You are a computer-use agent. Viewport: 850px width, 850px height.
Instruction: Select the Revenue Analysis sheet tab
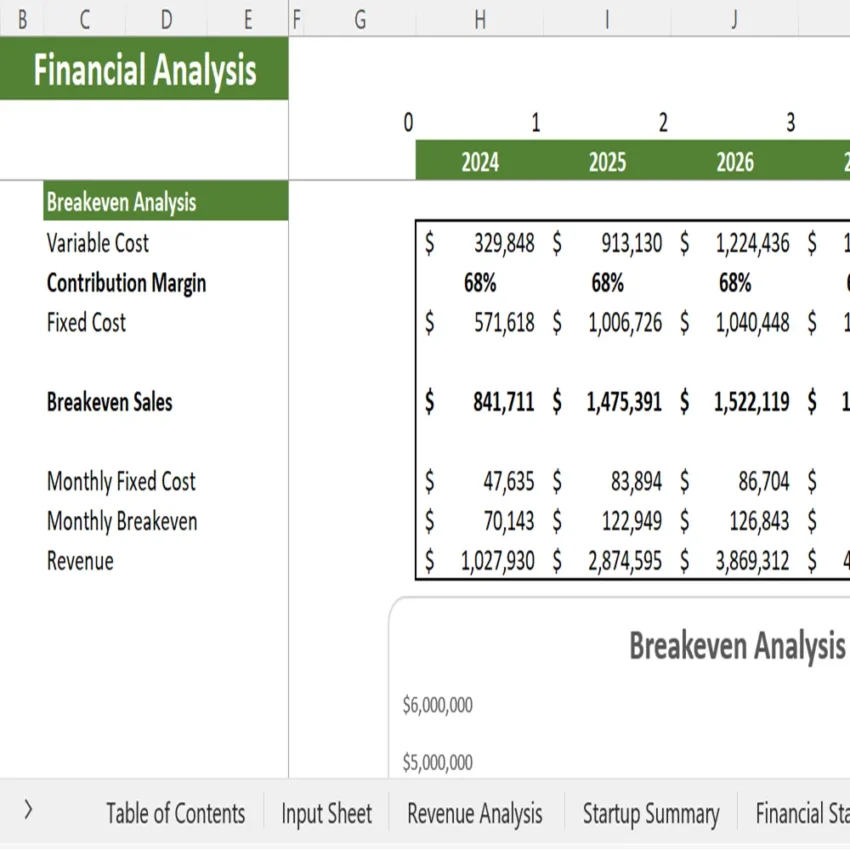474,813
